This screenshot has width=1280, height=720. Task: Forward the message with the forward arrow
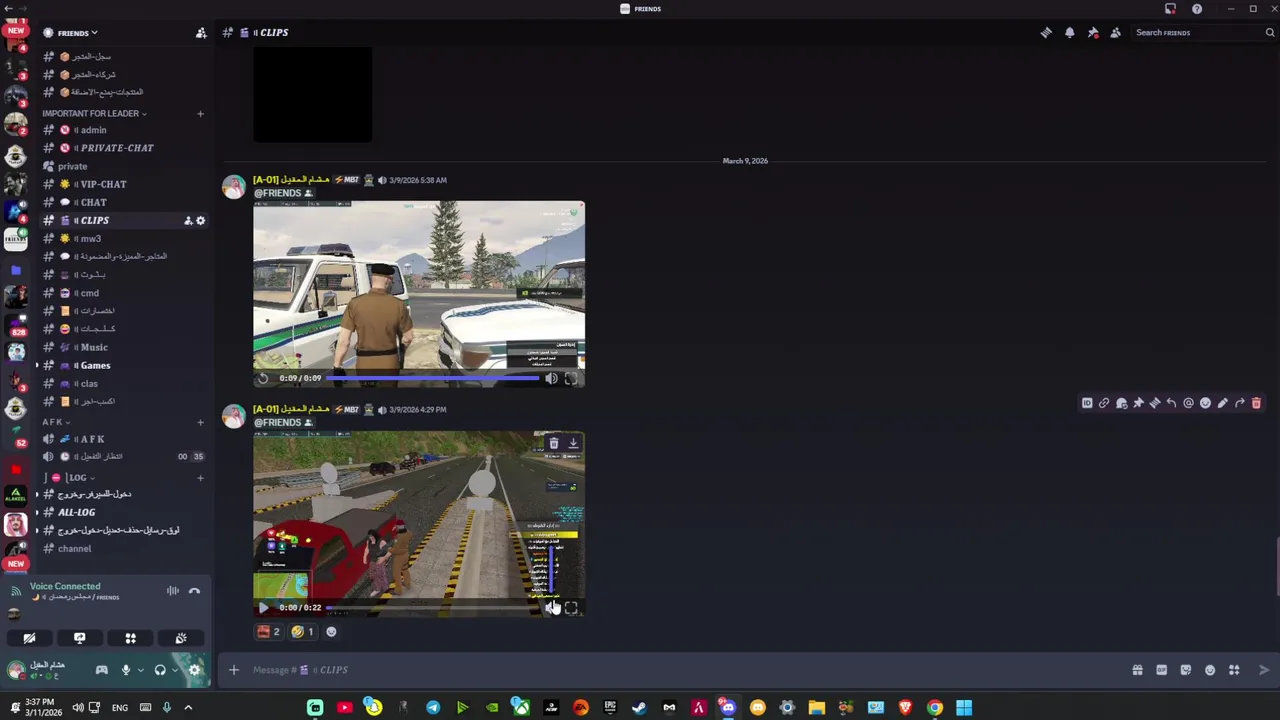pos(1240,403)
